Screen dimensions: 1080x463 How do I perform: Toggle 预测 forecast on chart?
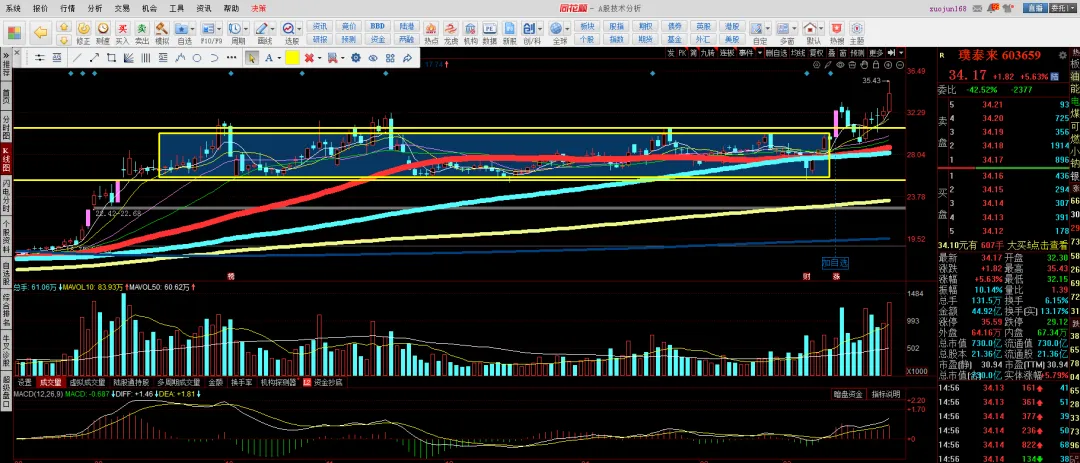click(x=857, y=52)
